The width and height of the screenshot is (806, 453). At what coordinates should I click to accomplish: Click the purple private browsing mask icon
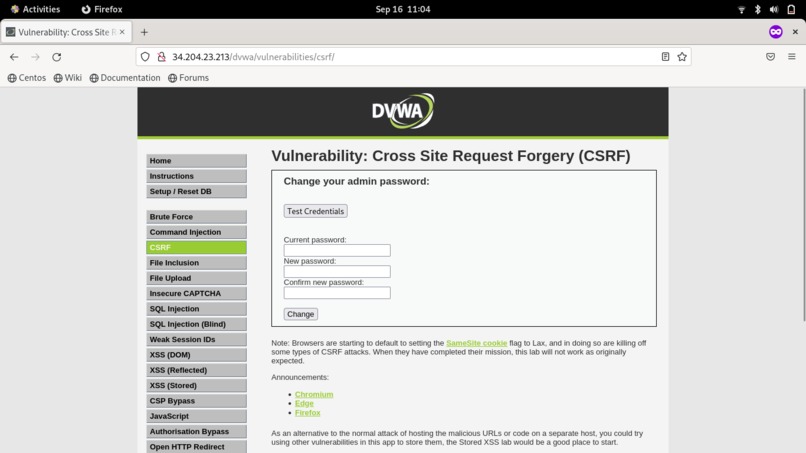point(776,32)
